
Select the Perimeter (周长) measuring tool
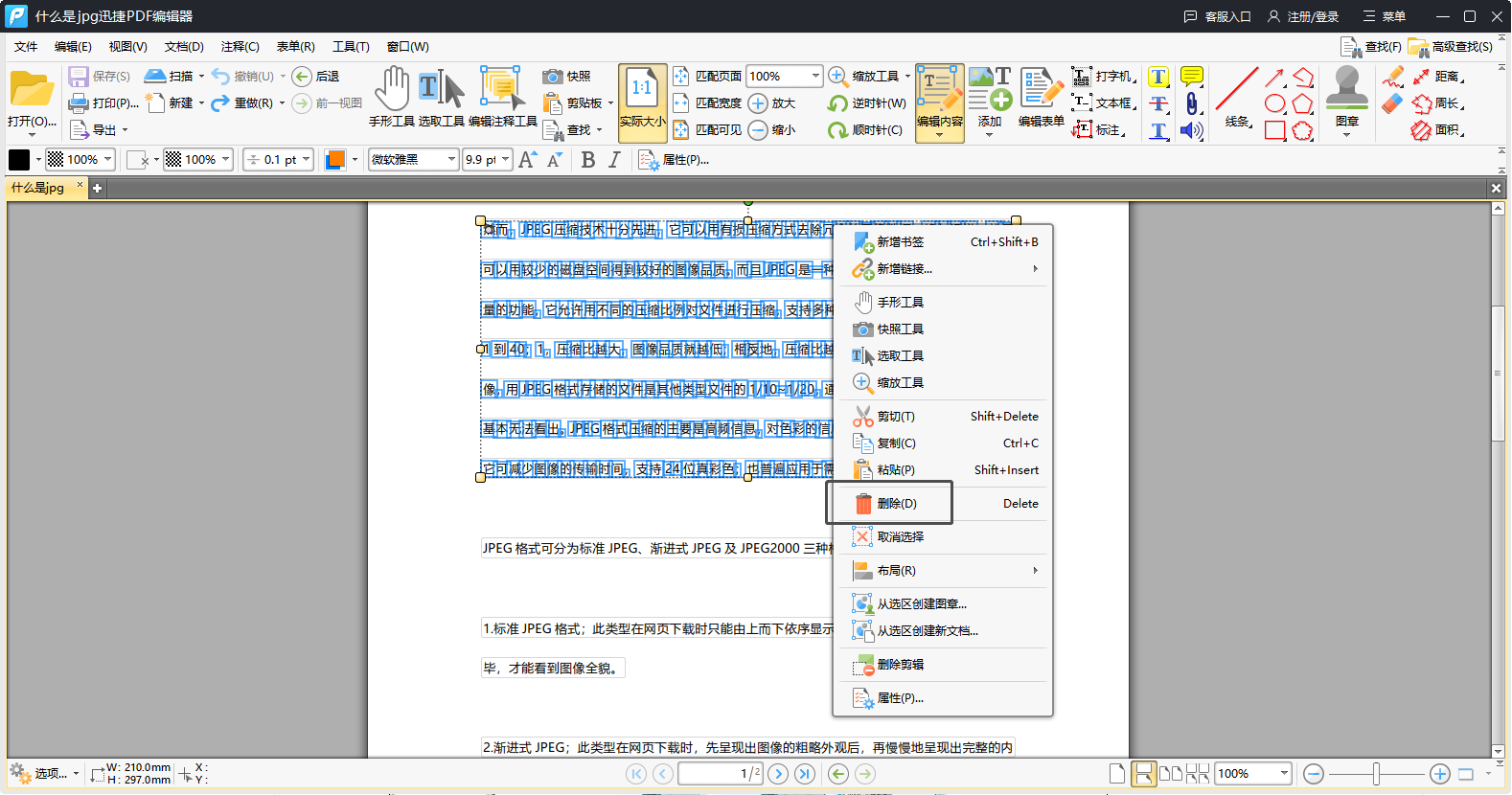[1436, 102]
